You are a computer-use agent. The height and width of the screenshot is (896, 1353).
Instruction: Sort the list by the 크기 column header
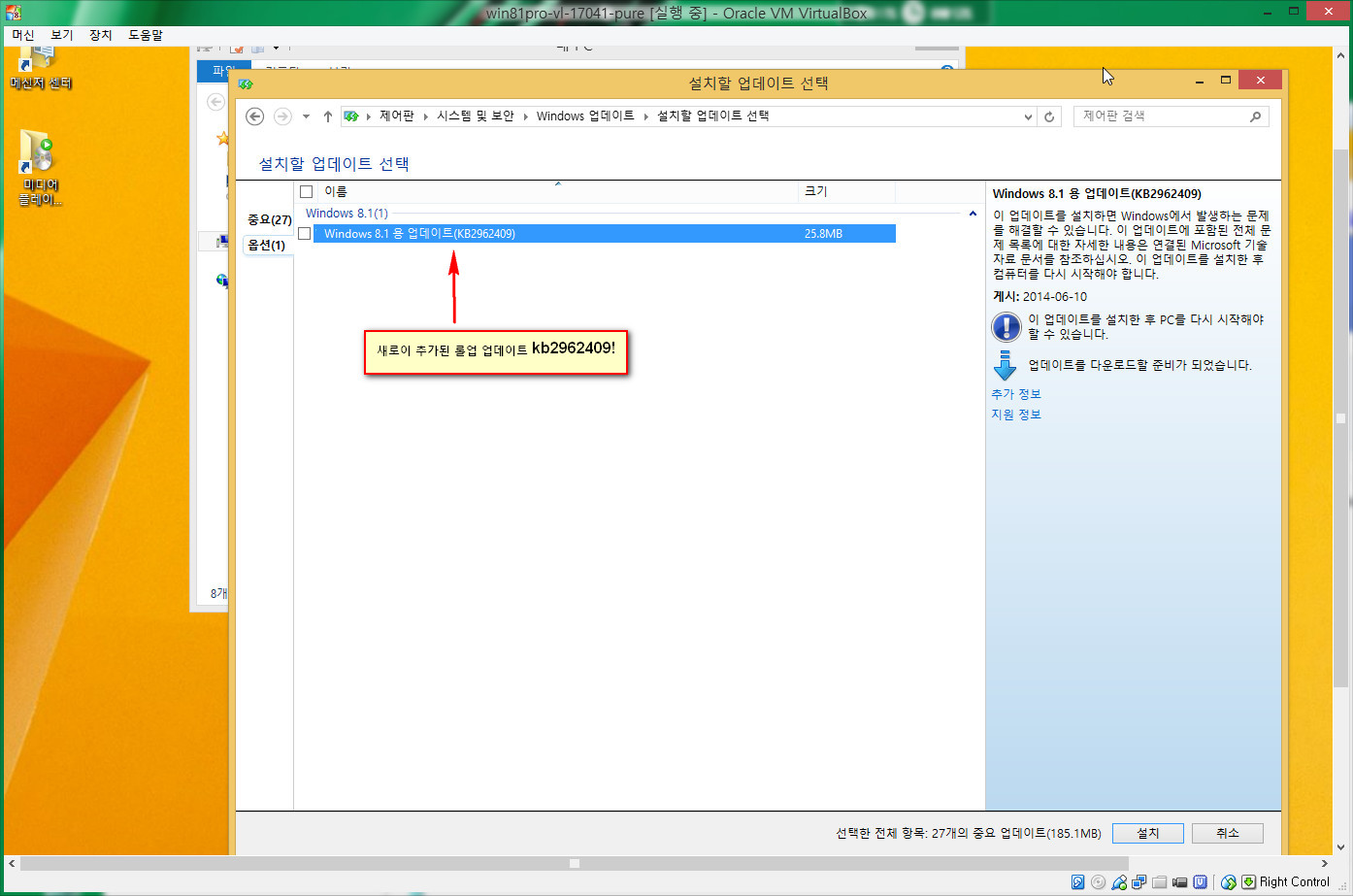(x=846, y=191)
